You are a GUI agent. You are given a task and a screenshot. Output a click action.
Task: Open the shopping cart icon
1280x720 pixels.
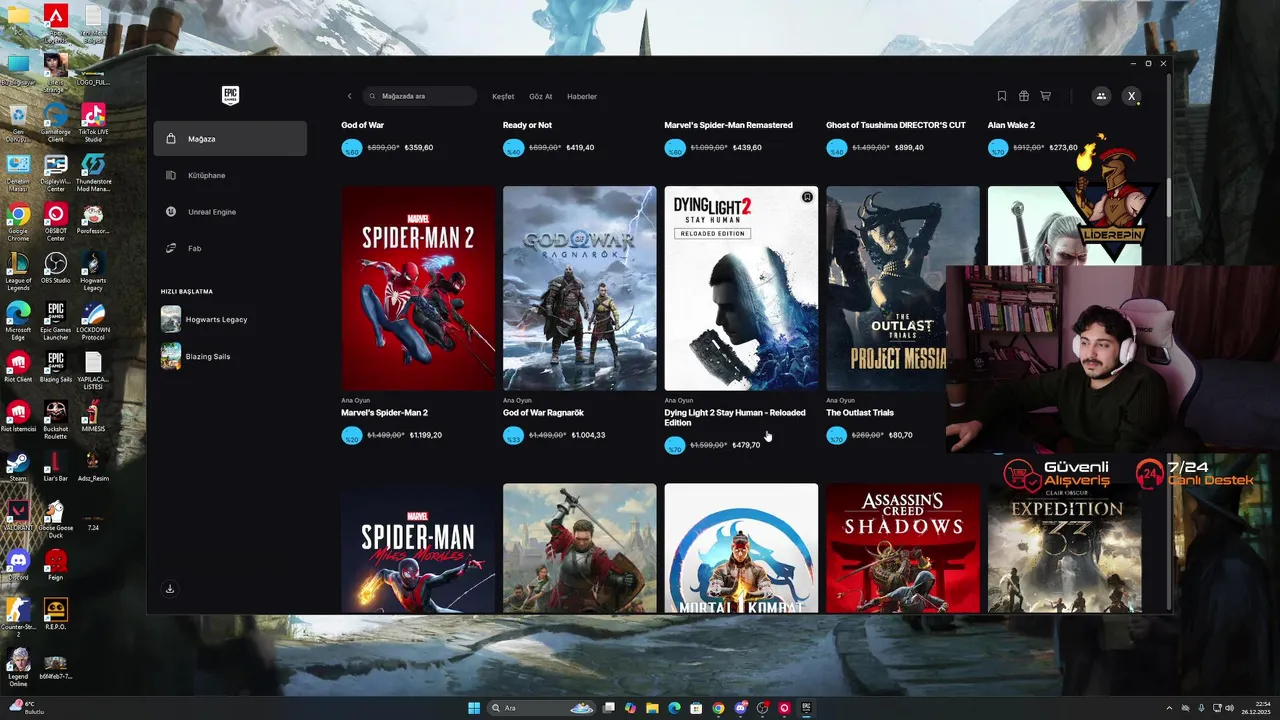point(1046,96)
